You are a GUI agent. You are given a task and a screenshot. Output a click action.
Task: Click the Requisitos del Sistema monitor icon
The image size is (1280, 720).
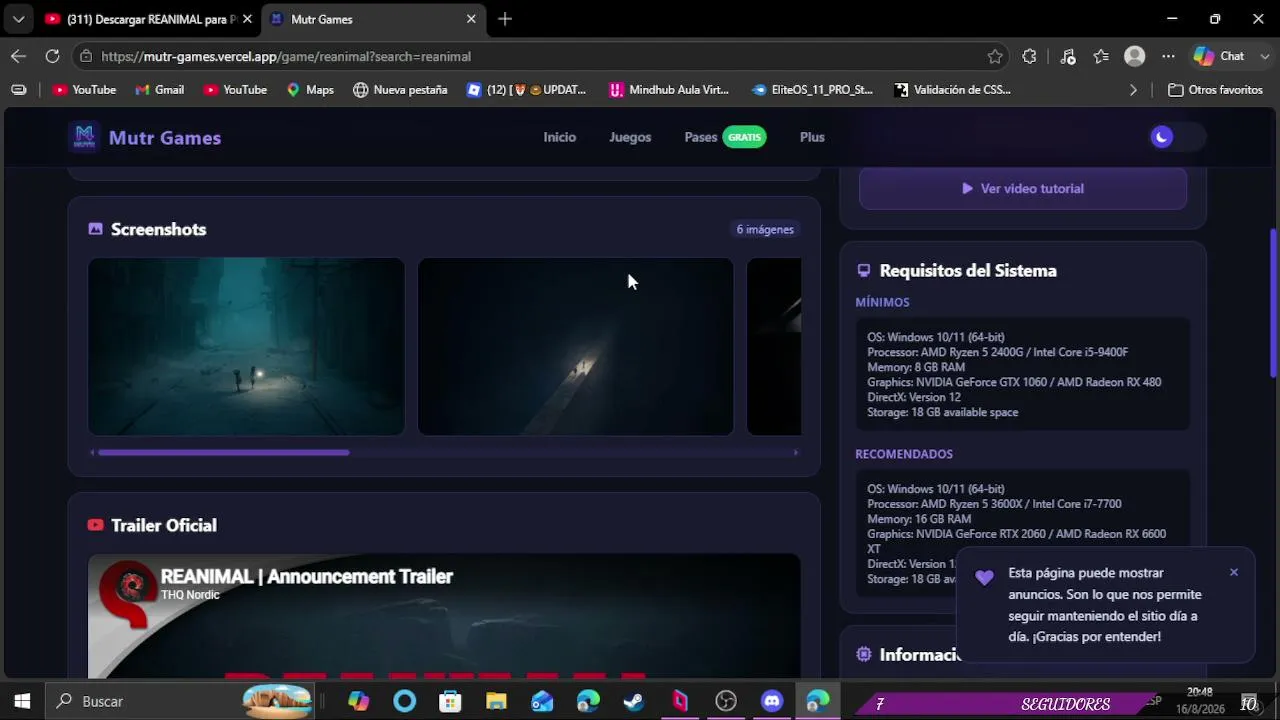point(864,270)
